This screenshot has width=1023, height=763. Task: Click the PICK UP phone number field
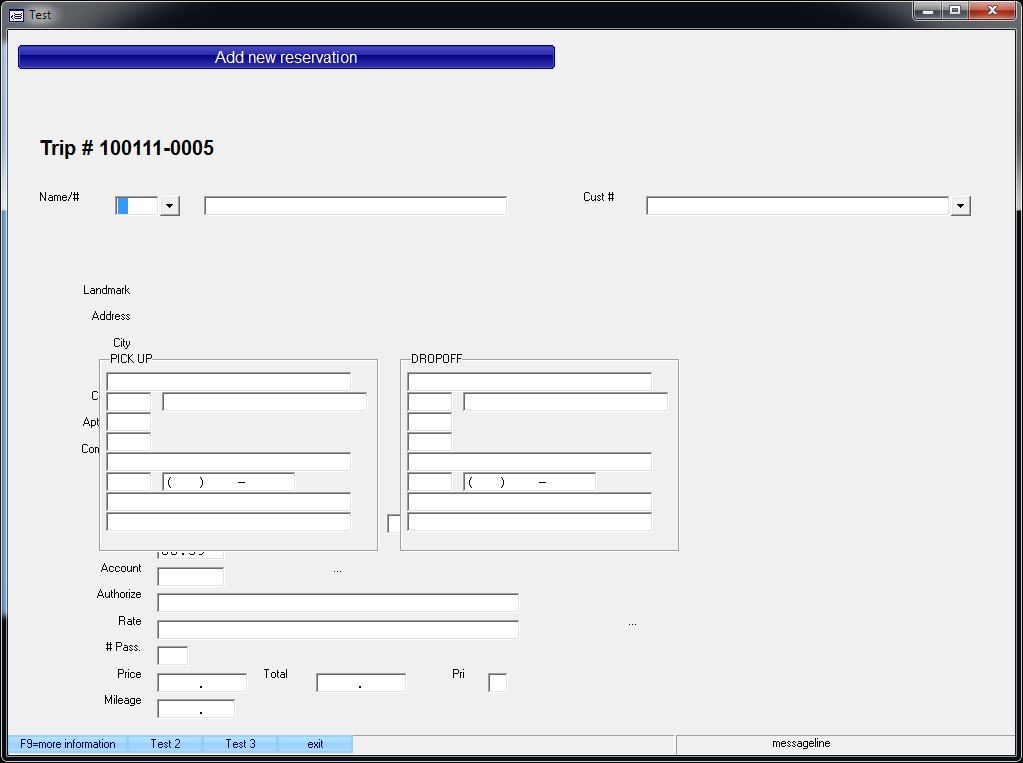229,482
